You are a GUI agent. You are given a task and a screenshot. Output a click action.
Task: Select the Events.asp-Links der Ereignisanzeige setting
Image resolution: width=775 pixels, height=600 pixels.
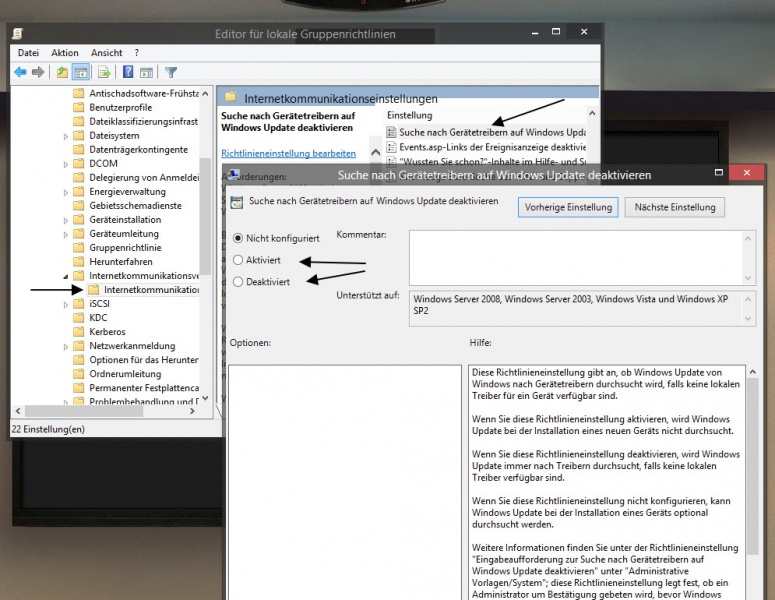click(485, 147)
